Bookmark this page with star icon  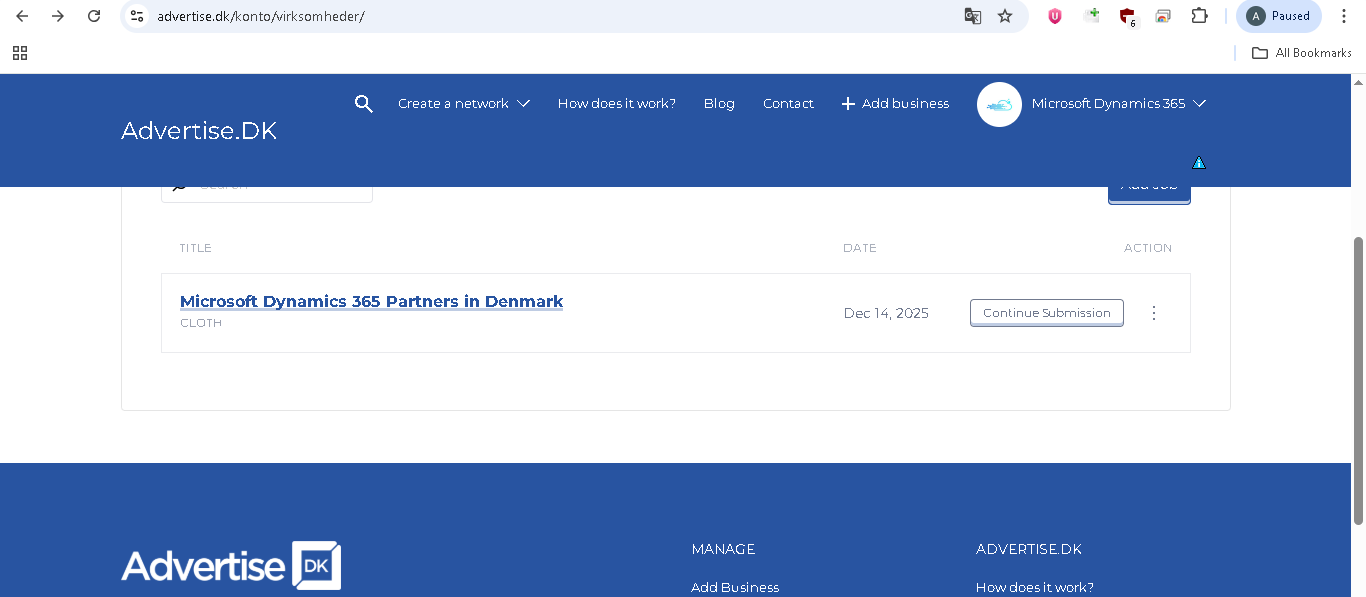[x=1005, y=16]
